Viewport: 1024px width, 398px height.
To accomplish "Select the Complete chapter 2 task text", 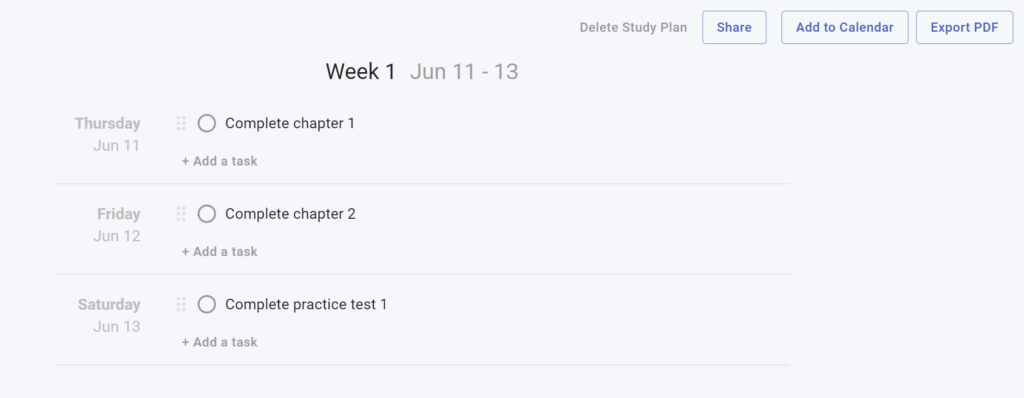I will pos(291,214).
